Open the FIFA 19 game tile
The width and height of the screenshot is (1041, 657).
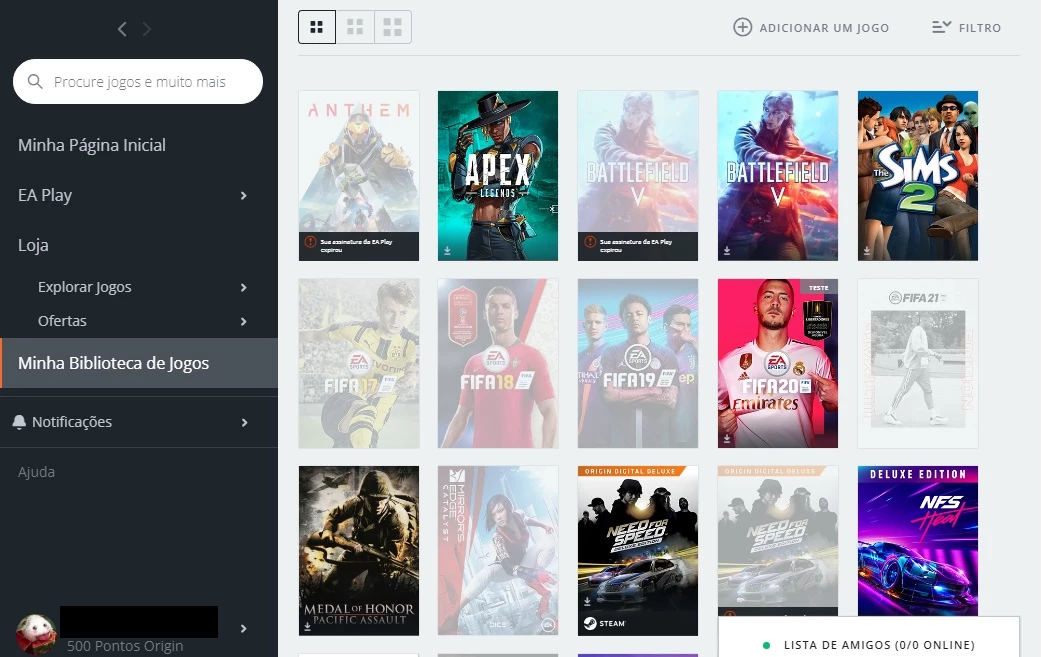(638, 364)
